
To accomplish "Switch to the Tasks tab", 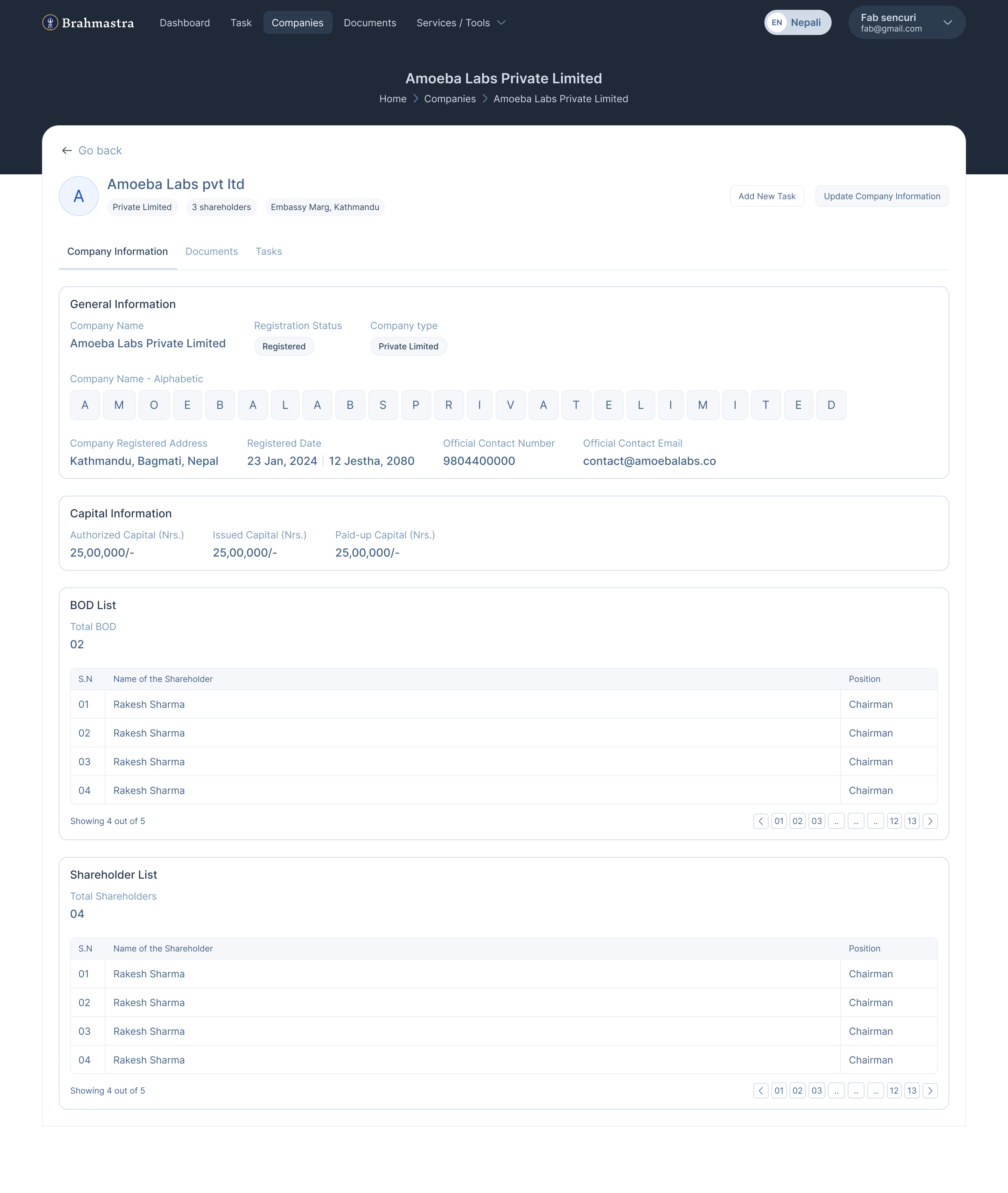I will (268, 252).
